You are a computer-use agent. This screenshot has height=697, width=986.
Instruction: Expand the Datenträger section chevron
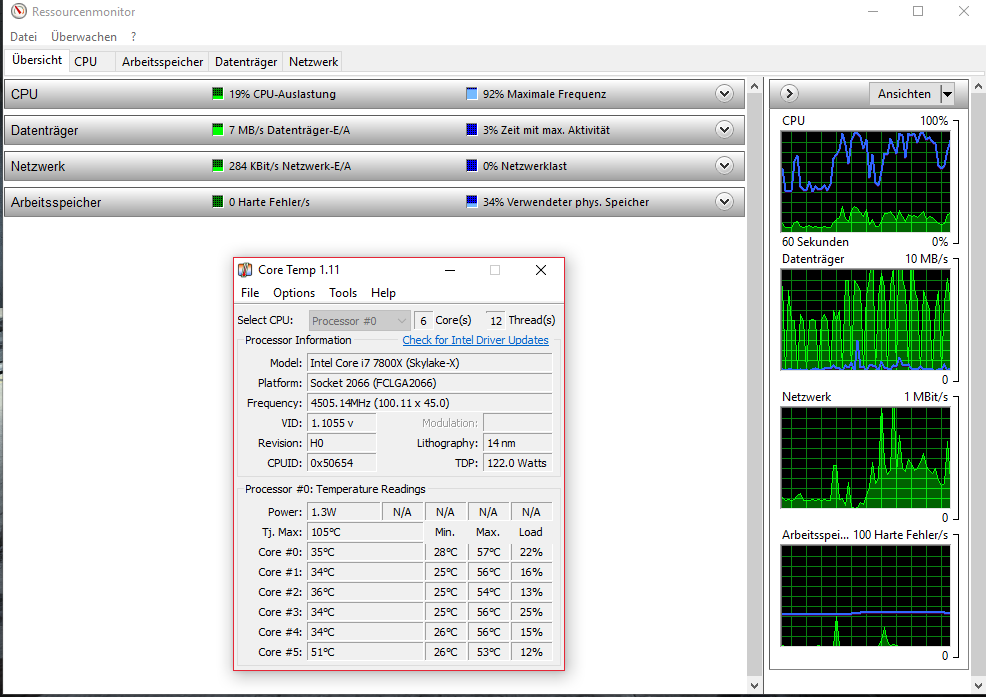pyautogui.click(x=724, y=130)
